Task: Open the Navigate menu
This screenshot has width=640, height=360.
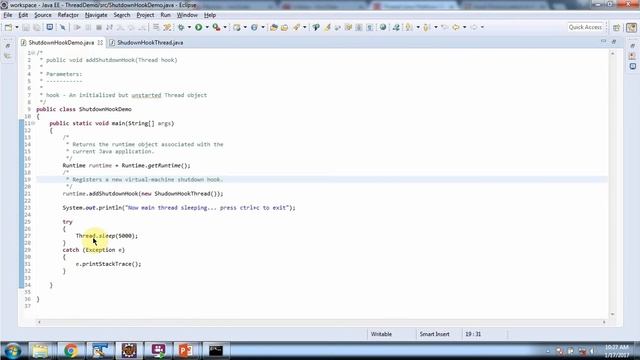Action: (96, 15)
